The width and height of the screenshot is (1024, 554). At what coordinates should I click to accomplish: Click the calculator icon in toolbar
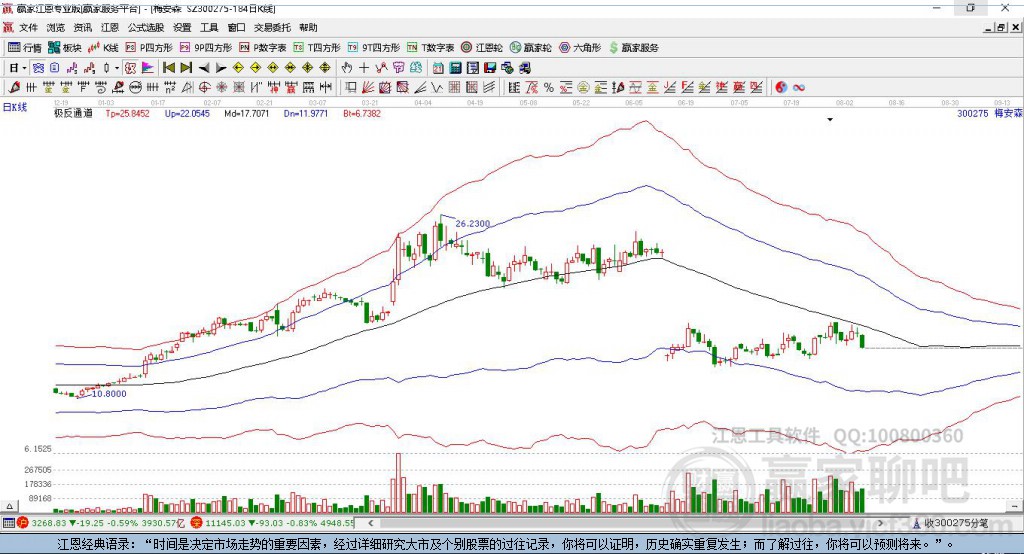[x=455, y=68]
